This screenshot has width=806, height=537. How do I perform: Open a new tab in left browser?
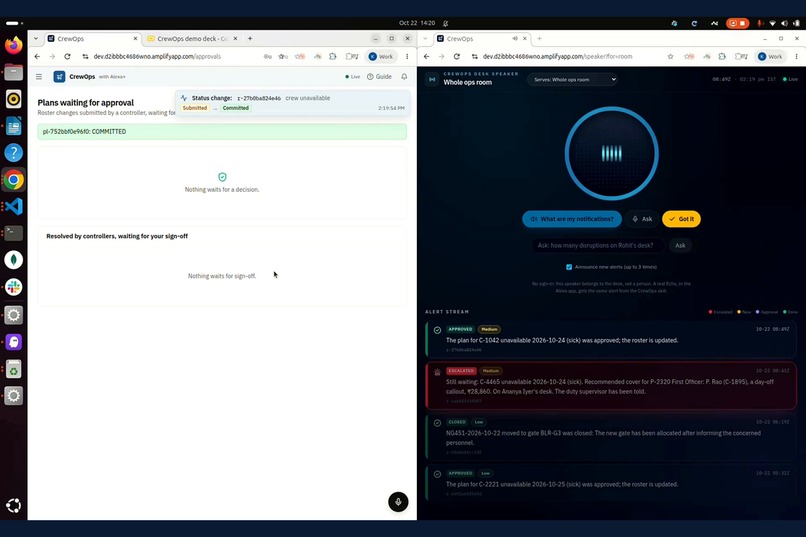click(250, 39)
